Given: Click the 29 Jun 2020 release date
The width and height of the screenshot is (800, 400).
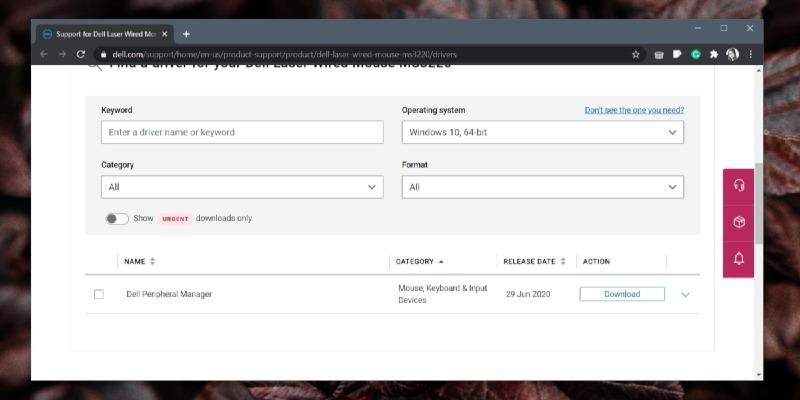Looking at the screenshot, I should pos(528,294).
